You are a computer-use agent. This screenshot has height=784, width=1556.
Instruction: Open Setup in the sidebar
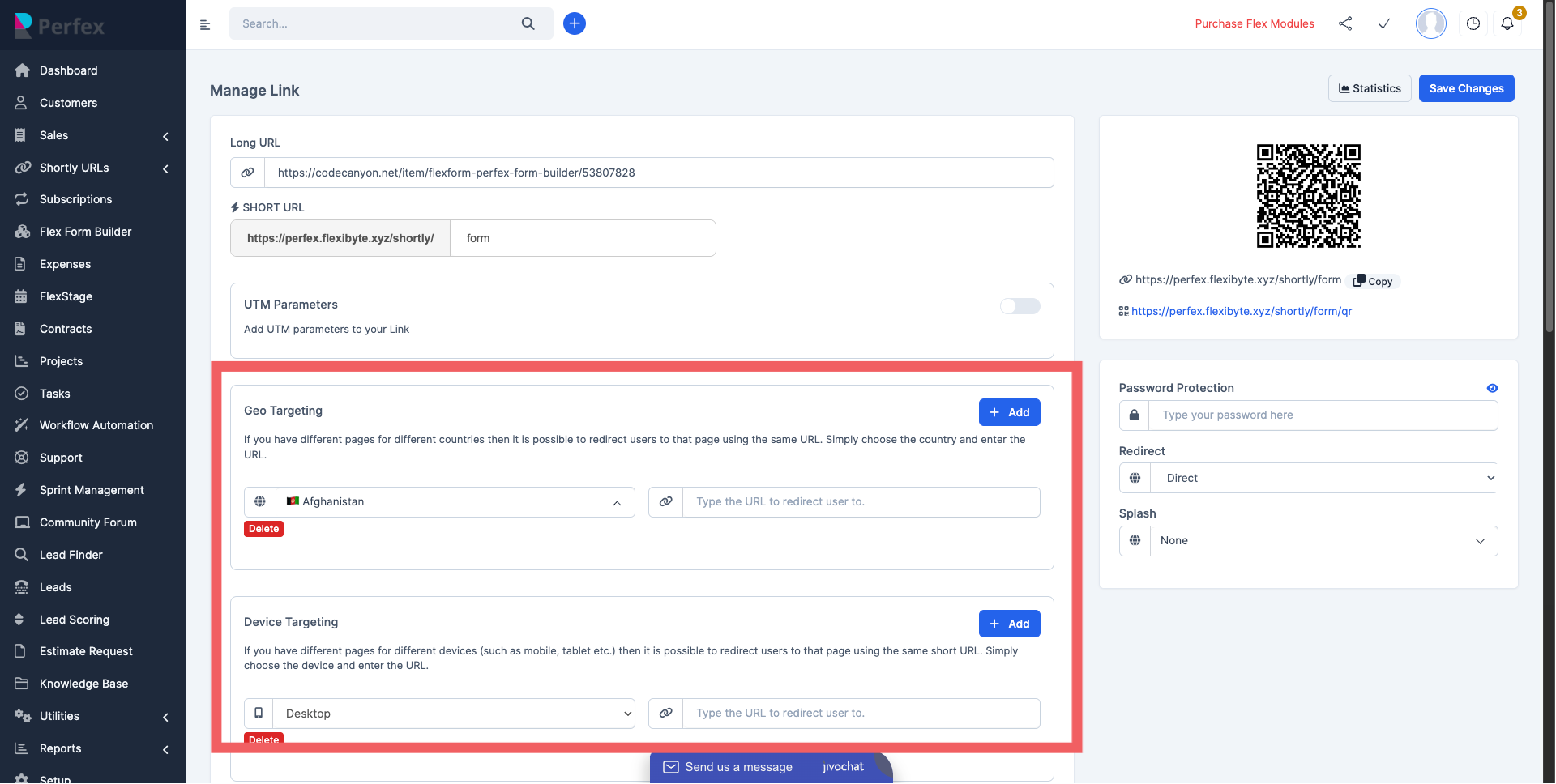(55, 778)
